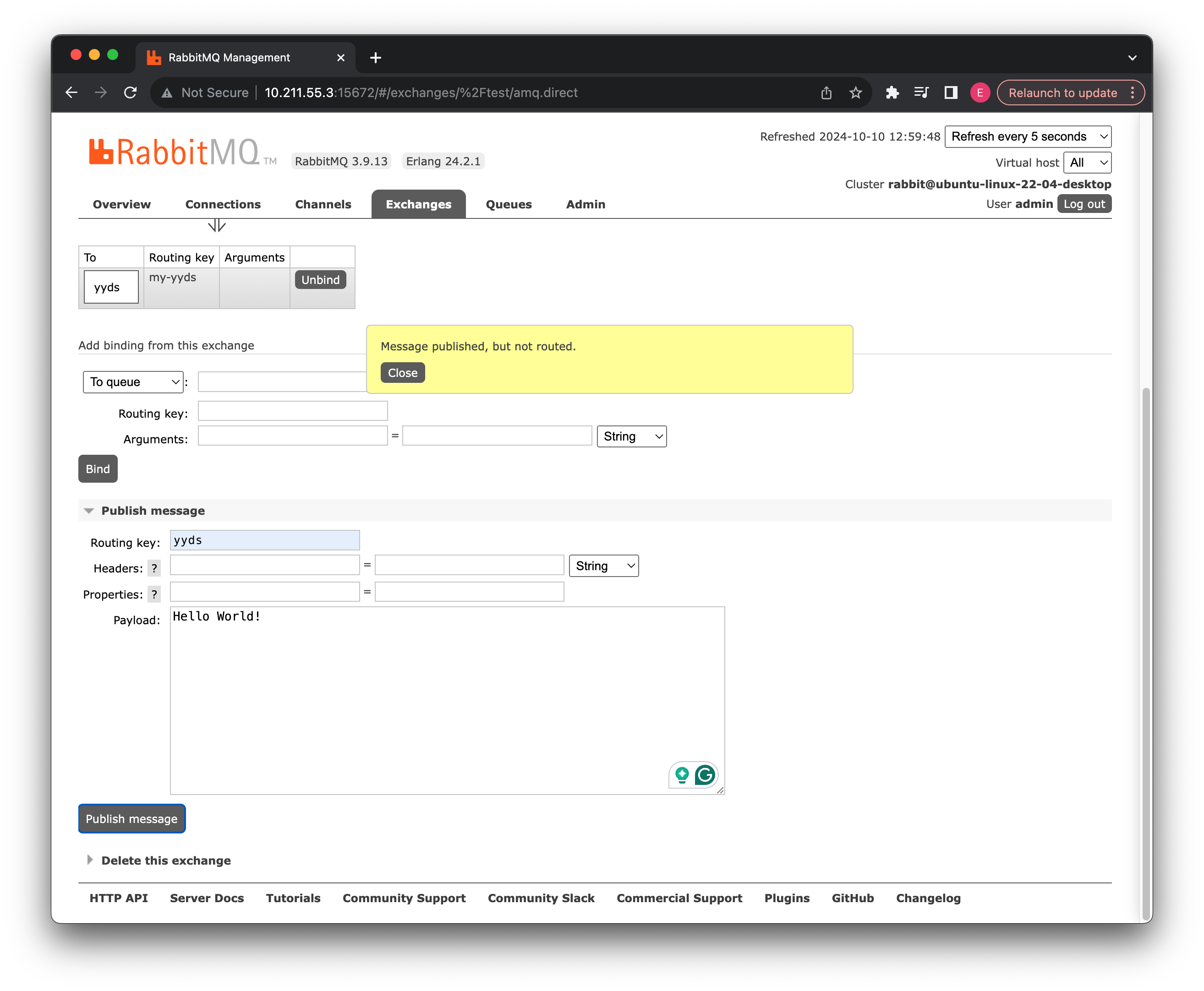Screen dimensions: 1204x991
Task: Click the Unbind button for yyds
Action: (x=320, y=280)
